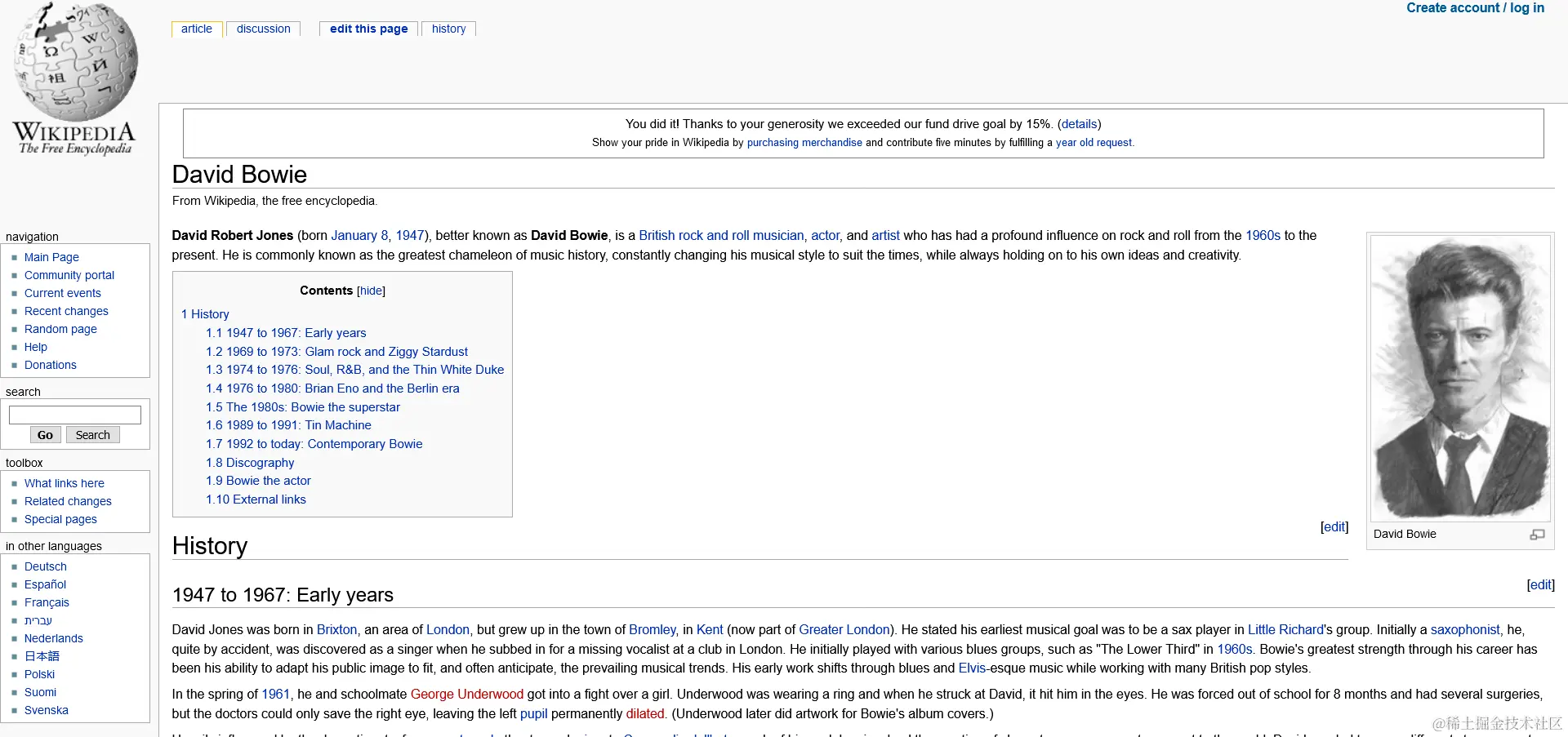The image size is (1568, 737).
Task: Click Create account / log in
Action: 1475,8
